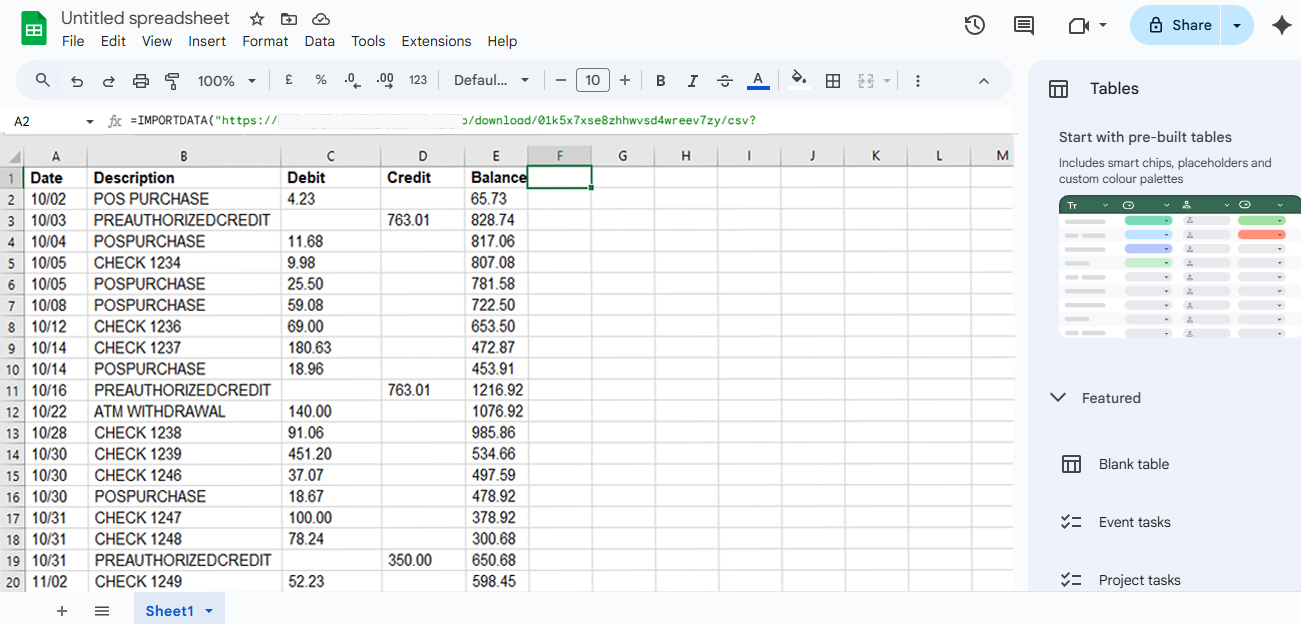Image resolution: width=1301 pixels, height=624 pixels.
Task: Click the search menus magnifier icon
Action: click(43, 80)
